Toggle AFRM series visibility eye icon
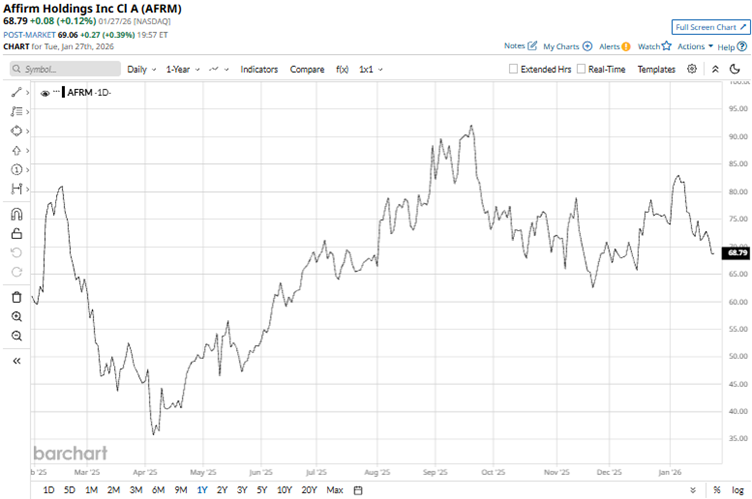 point(45,93)
